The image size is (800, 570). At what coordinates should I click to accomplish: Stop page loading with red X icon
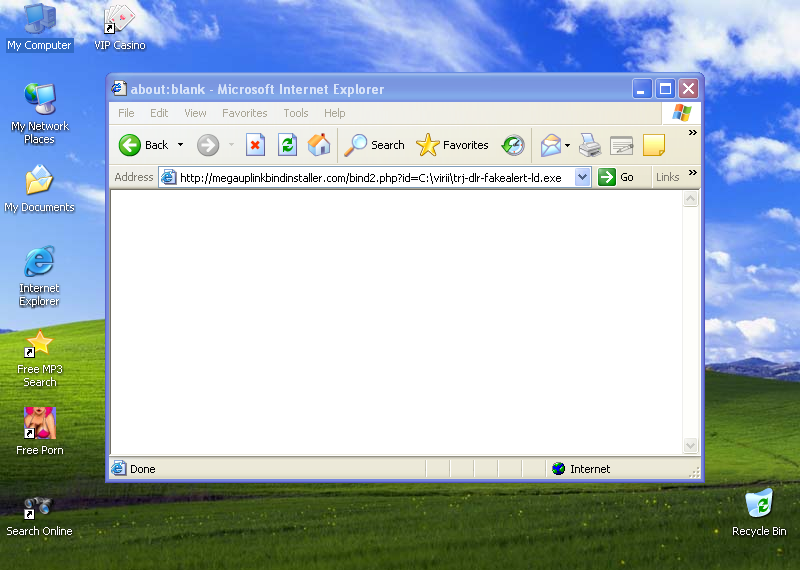tap(255, 145)
